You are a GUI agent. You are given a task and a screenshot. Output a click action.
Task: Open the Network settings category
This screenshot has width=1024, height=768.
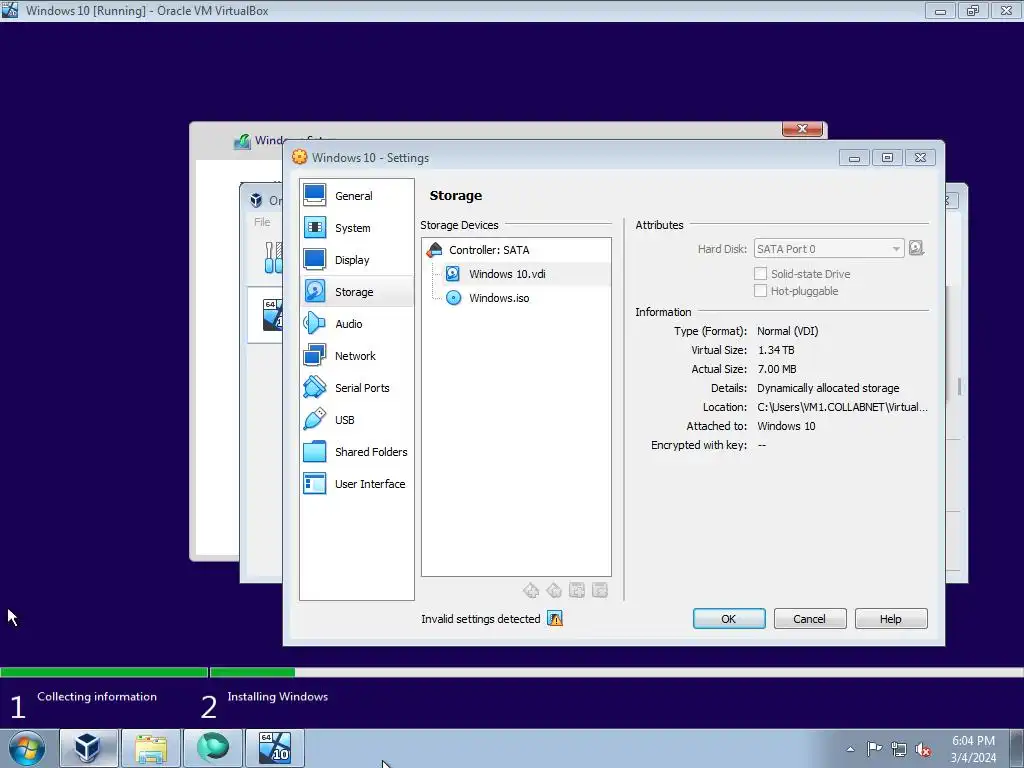[x=357, y=356]
